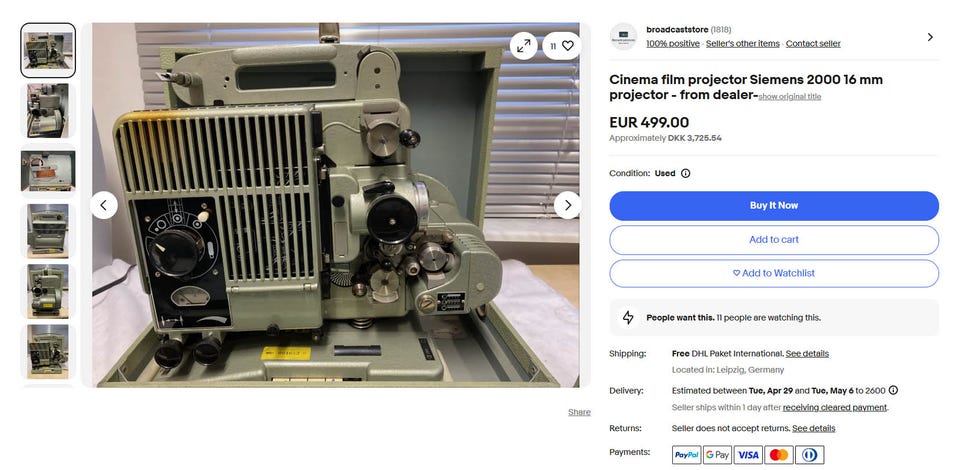Show condition info icon next to Used
The height and width of the screenshot is (470, 960).
pos(686,173)
